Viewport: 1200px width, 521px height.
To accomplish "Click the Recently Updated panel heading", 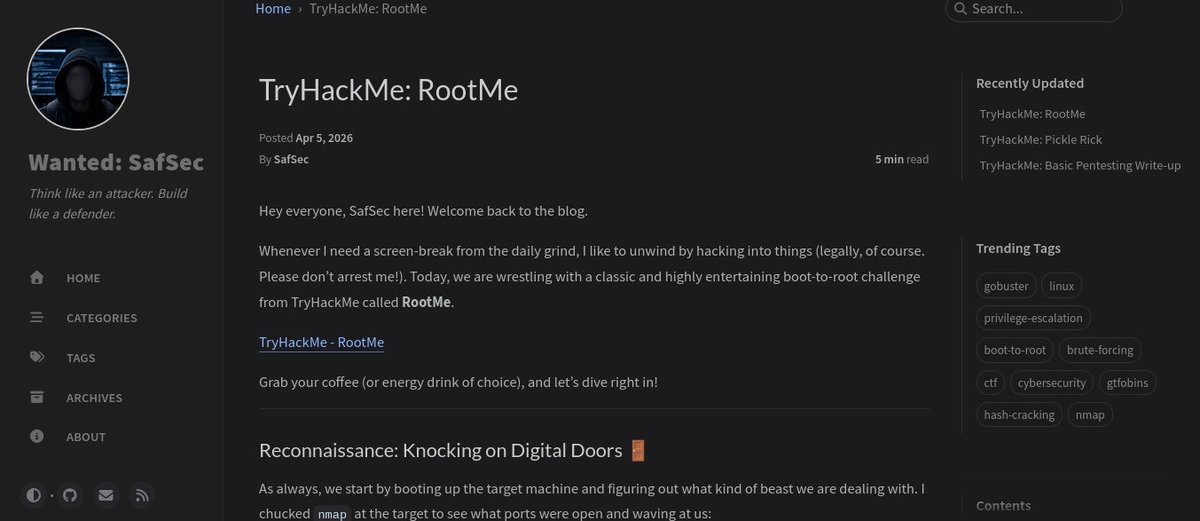I will [1030, 83].
